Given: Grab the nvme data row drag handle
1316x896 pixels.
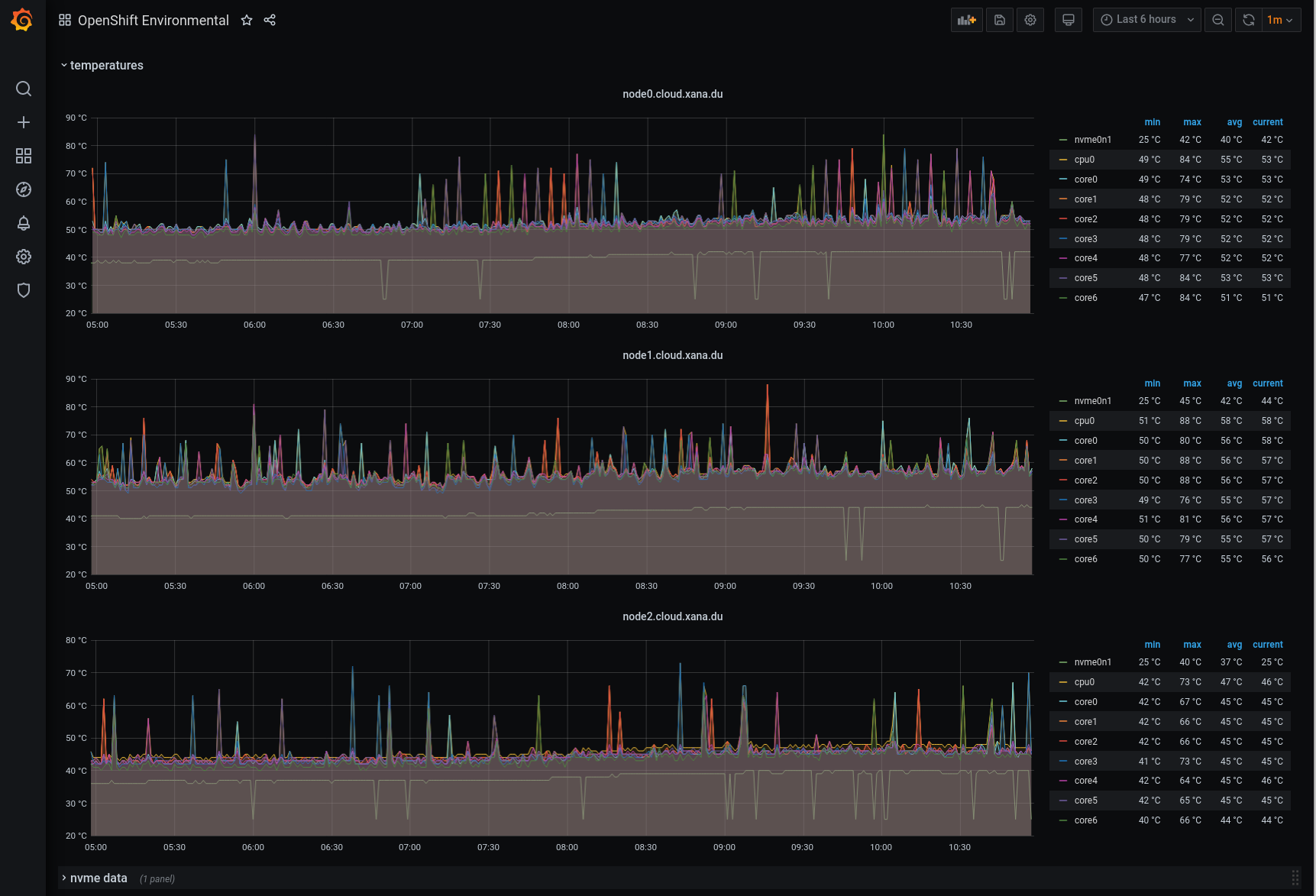Looking at the screenshot, I should click(x=1295, y=878).
